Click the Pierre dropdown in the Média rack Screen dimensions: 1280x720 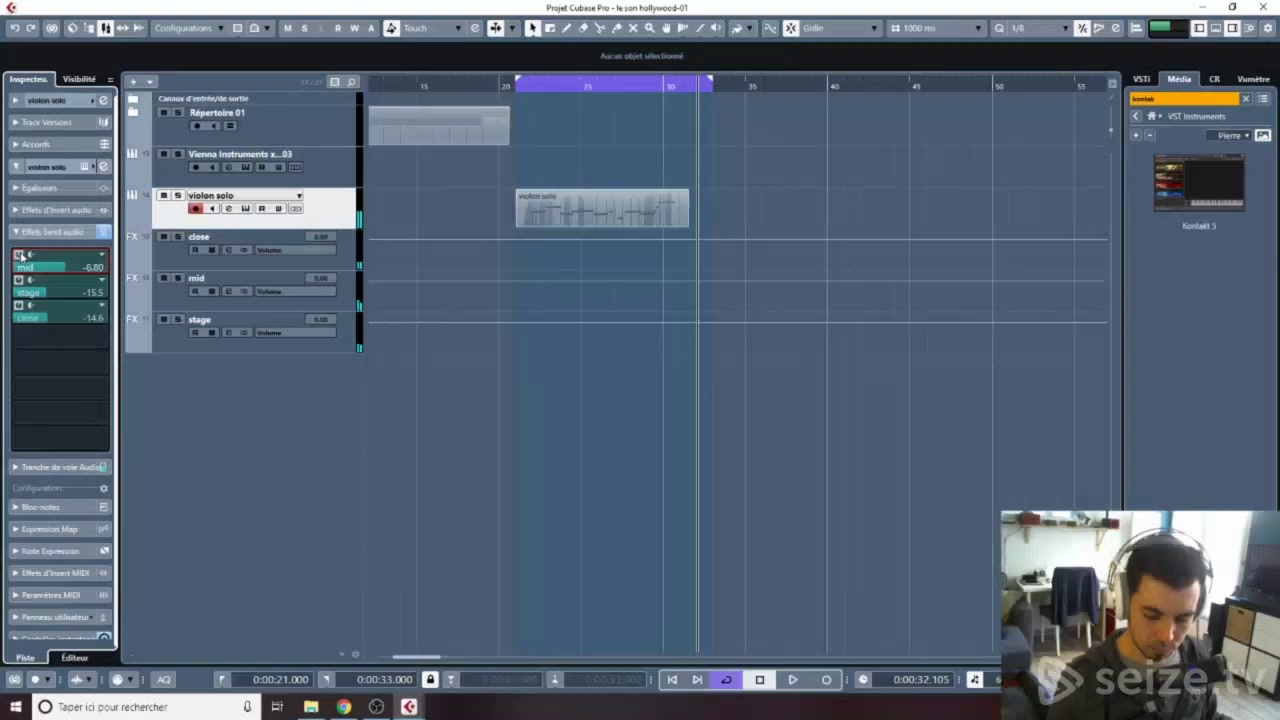click(1231, 135)
